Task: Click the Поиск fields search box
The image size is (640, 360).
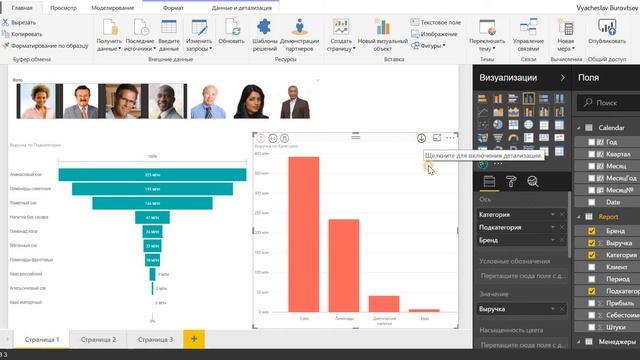Action: tap(608, 103)
